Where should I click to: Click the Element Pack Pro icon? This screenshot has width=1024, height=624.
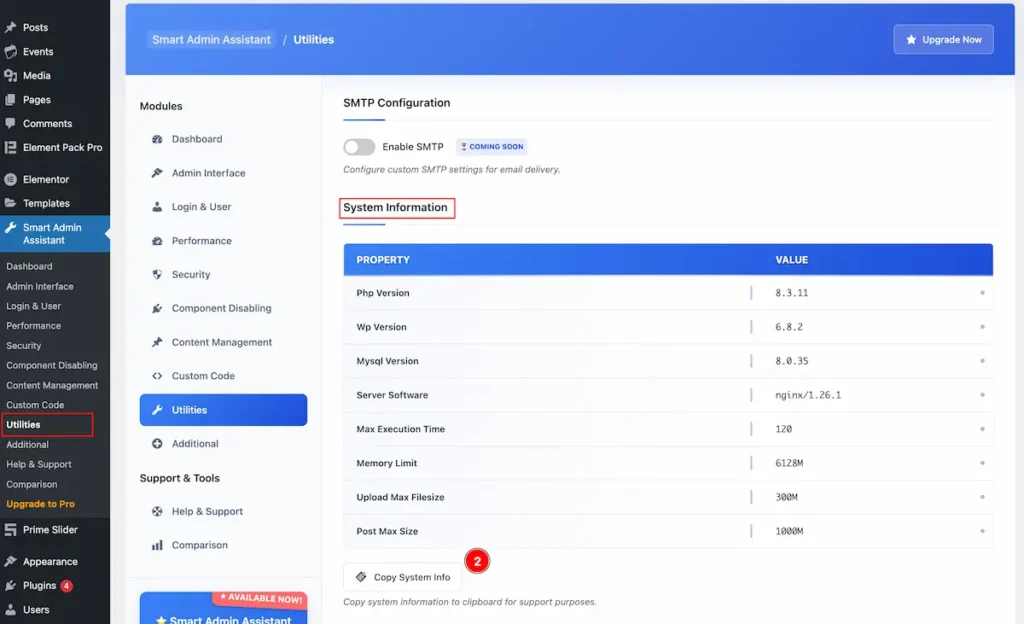(10, 148)
